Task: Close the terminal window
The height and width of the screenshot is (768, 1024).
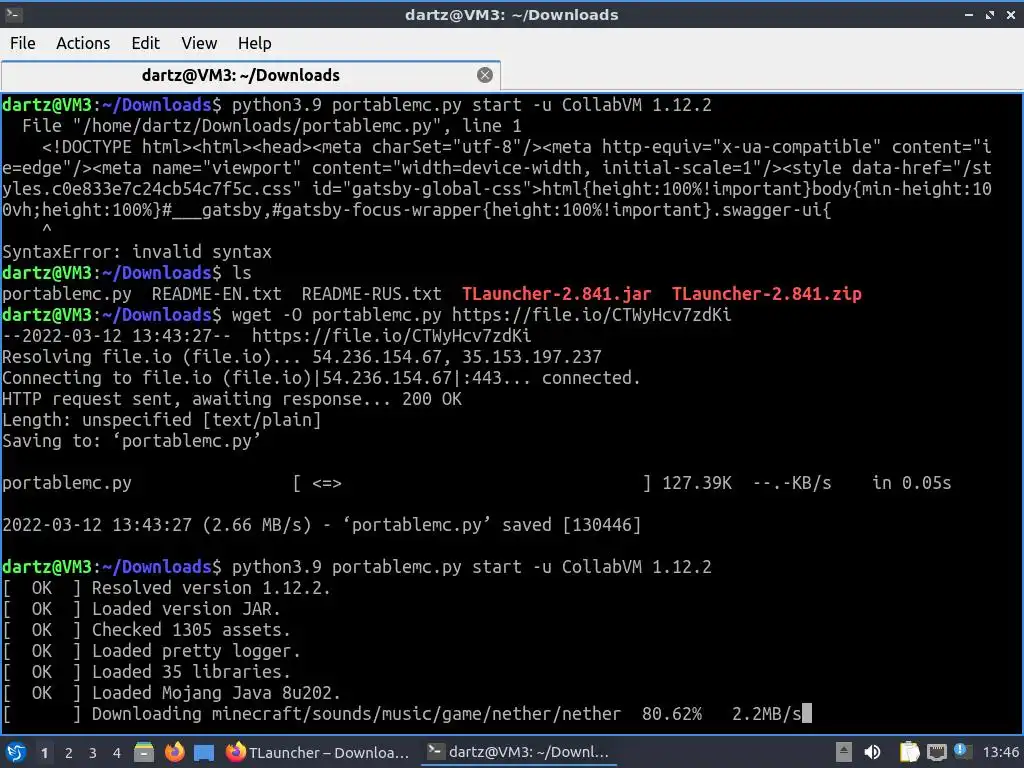Action: coord(1011,14)
